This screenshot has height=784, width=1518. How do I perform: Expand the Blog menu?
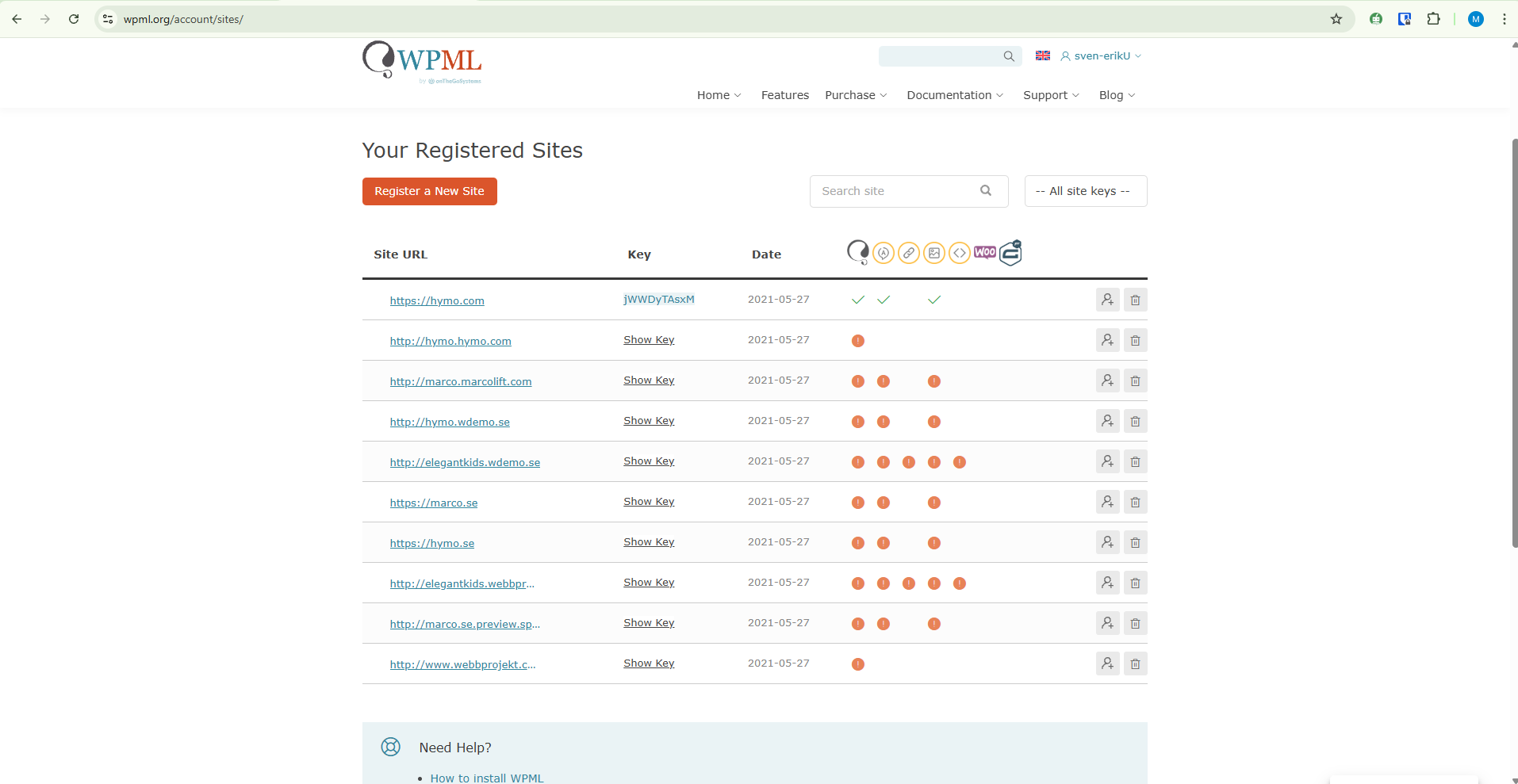pyautogui.click(x=1117, y=95)
